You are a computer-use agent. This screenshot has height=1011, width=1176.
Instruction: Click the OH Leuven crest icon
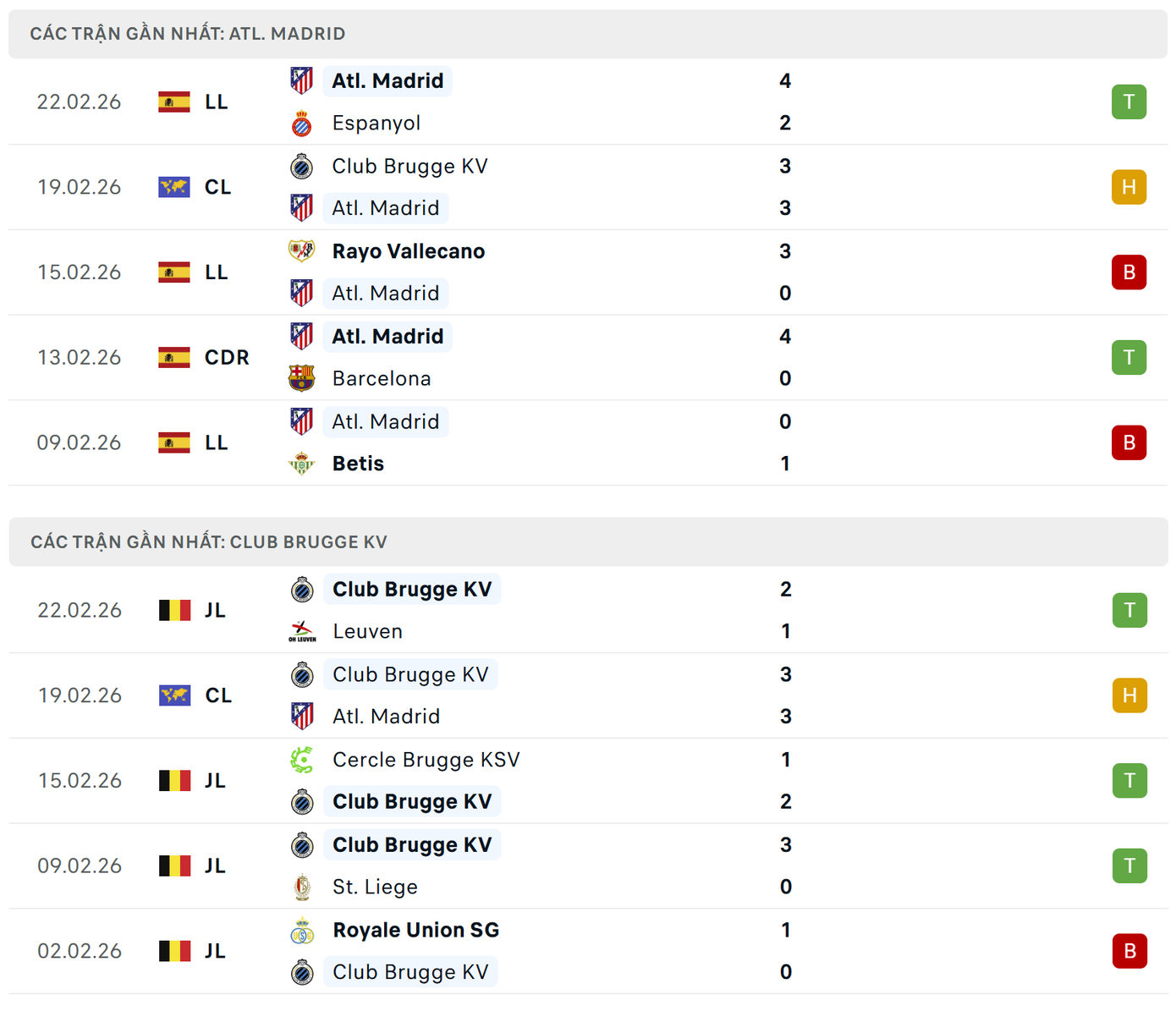tap(302, 632)
